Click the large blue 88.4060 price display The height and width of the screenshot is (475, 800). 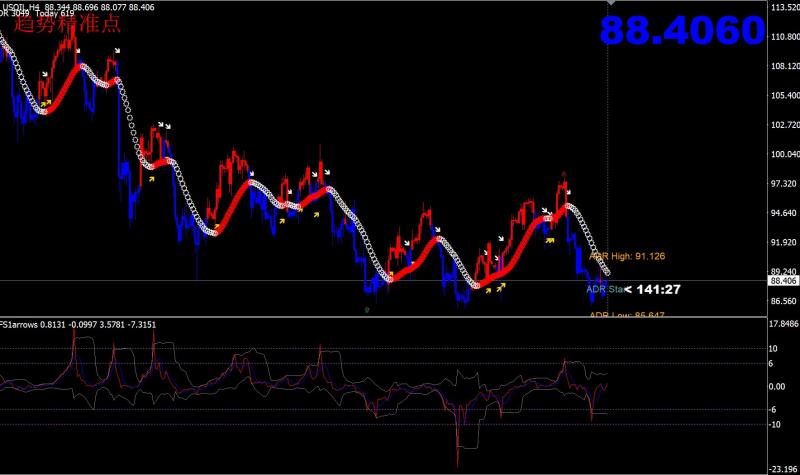pos(682,30)
